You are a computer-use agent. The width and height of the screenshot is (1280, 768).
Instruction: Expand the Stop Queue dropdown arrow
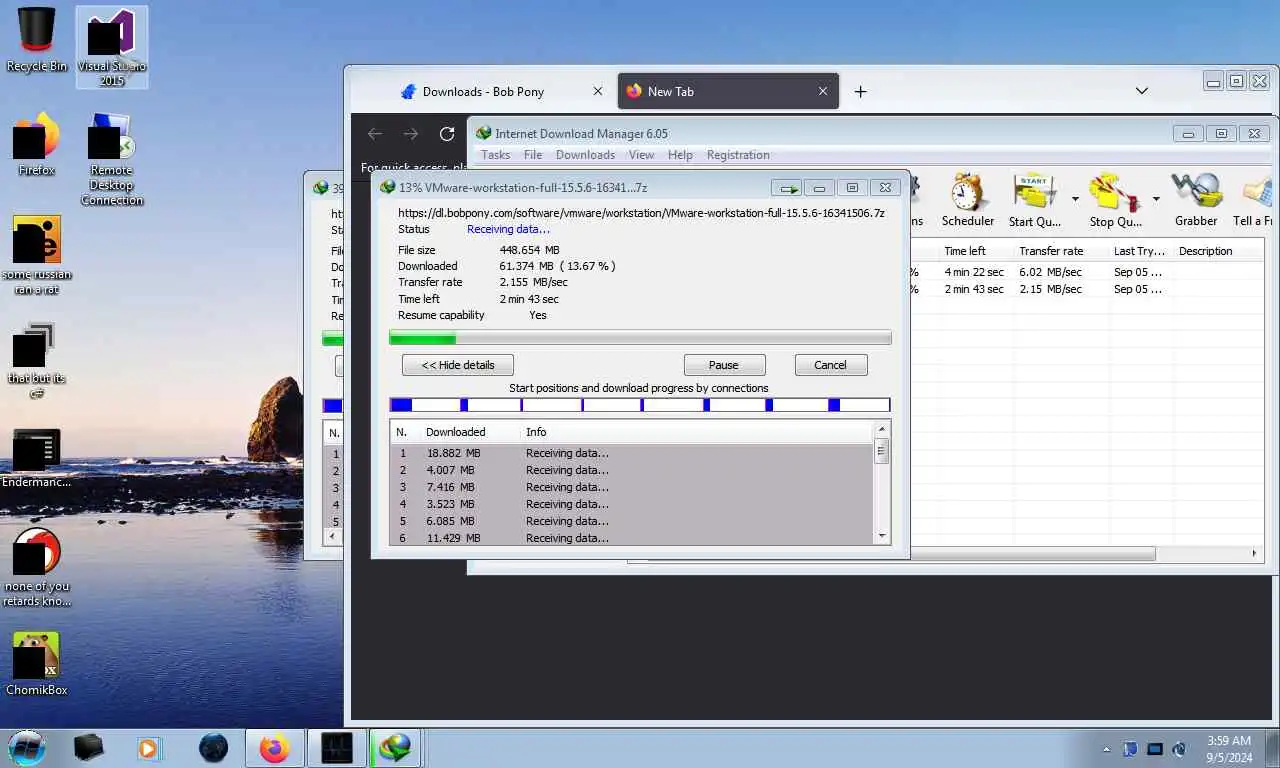click(1156, 199)
